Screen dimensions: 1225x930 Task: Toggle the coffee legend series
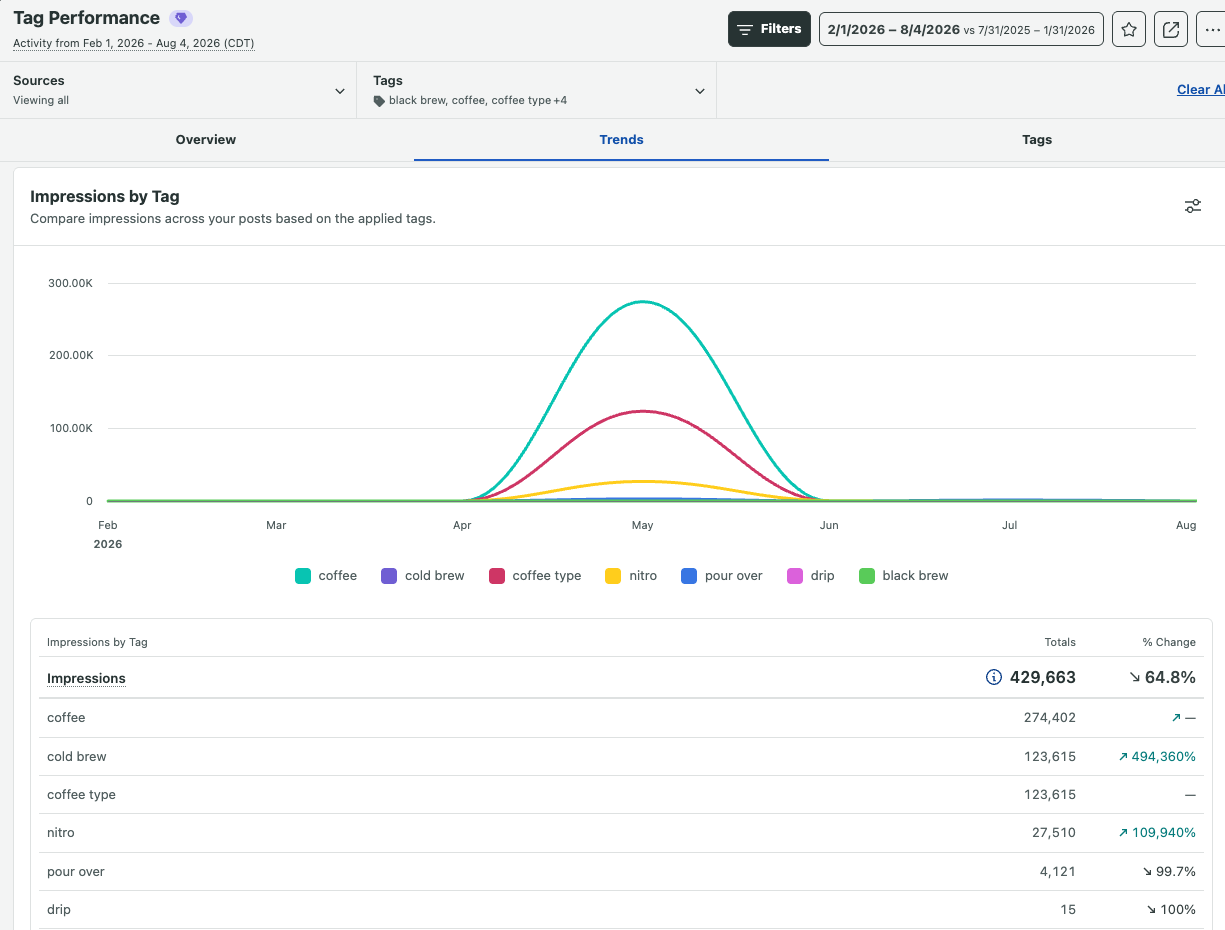(326, 576)
